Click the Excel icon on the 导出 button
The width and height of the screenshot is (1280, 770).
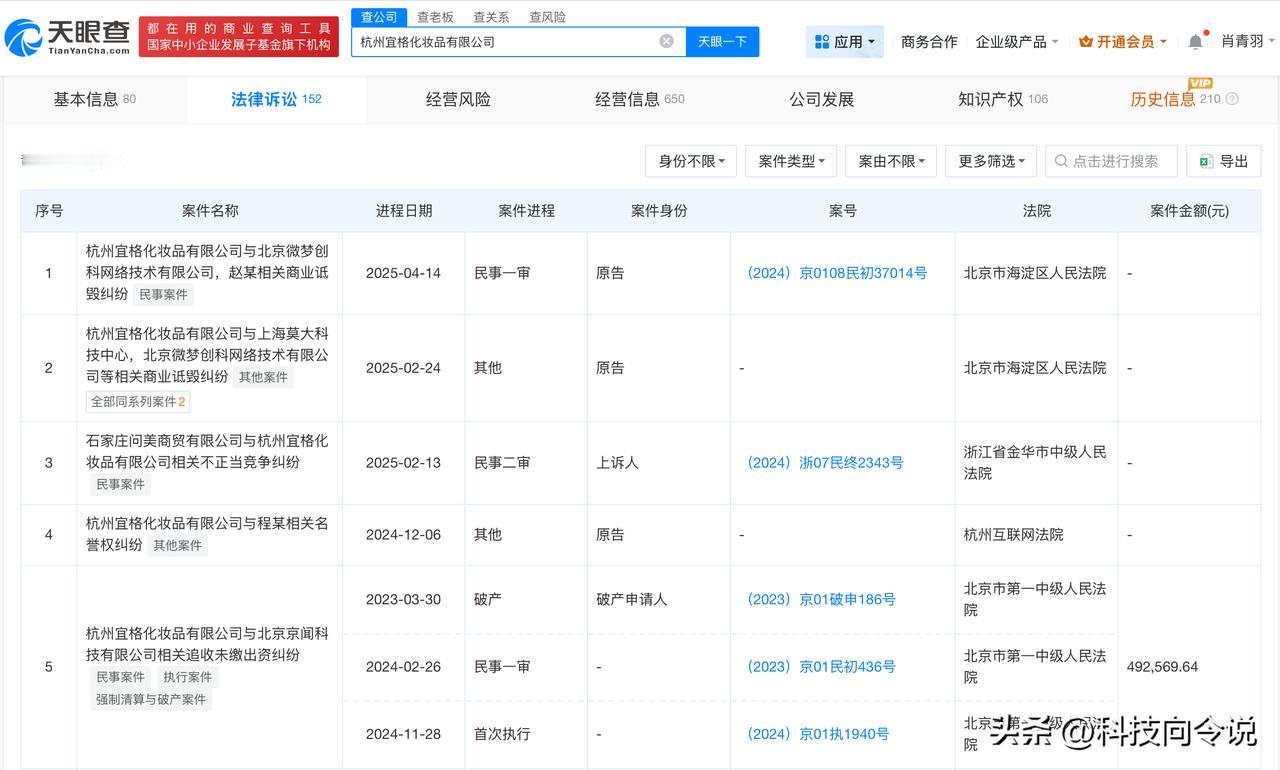click(1206, 161)
